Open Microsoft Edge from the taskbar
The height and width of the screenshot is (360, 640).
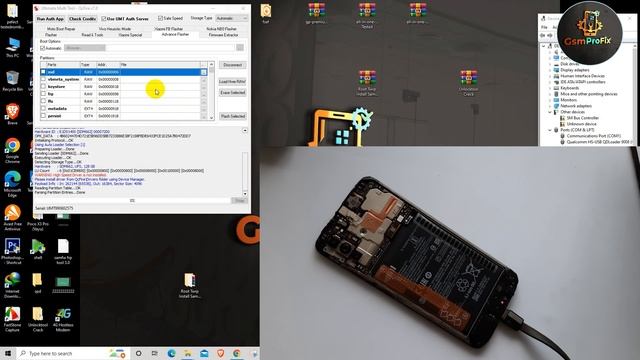tap(171, 353)
